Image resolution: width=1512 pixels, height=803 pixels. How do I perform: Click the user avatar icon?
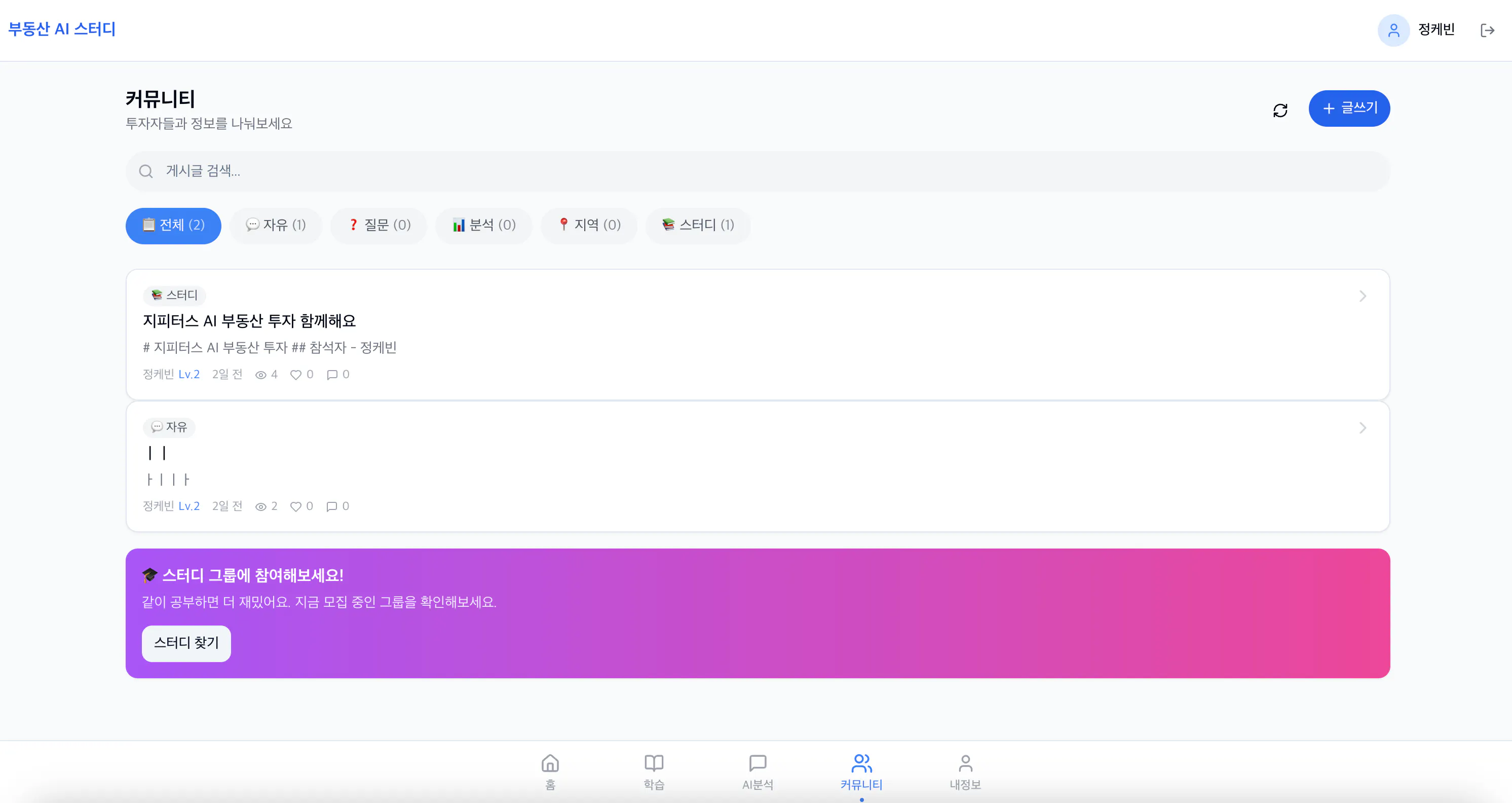[x=1393, y=30]
